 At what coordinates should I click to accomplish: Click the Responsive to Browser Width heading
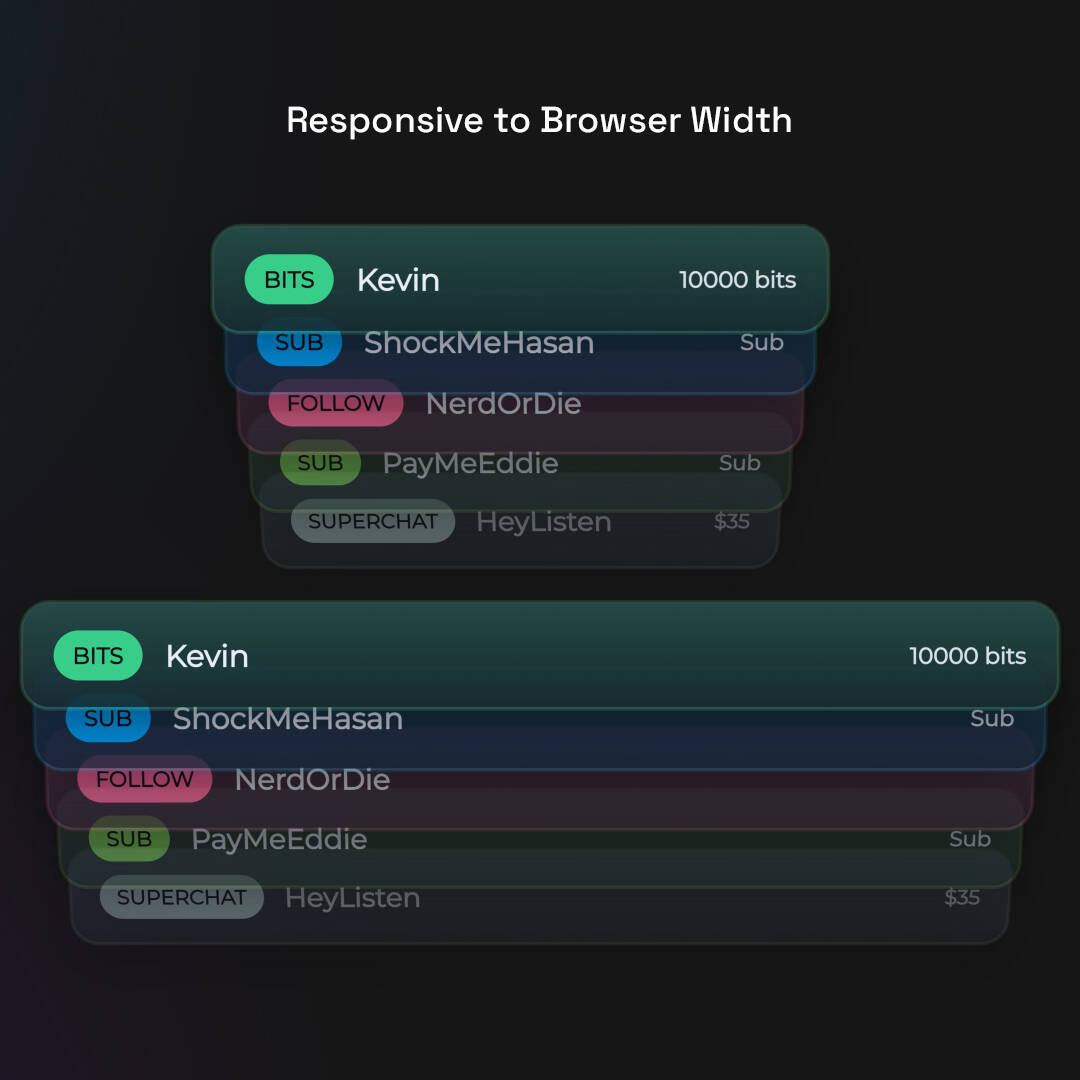pyautogui.click(x=539, y=120)
